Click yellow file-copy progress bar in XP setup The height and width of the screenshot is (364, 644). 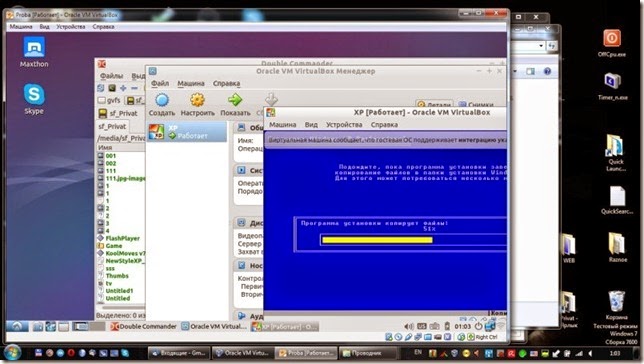pyautogui.click(x=377, y=240)
